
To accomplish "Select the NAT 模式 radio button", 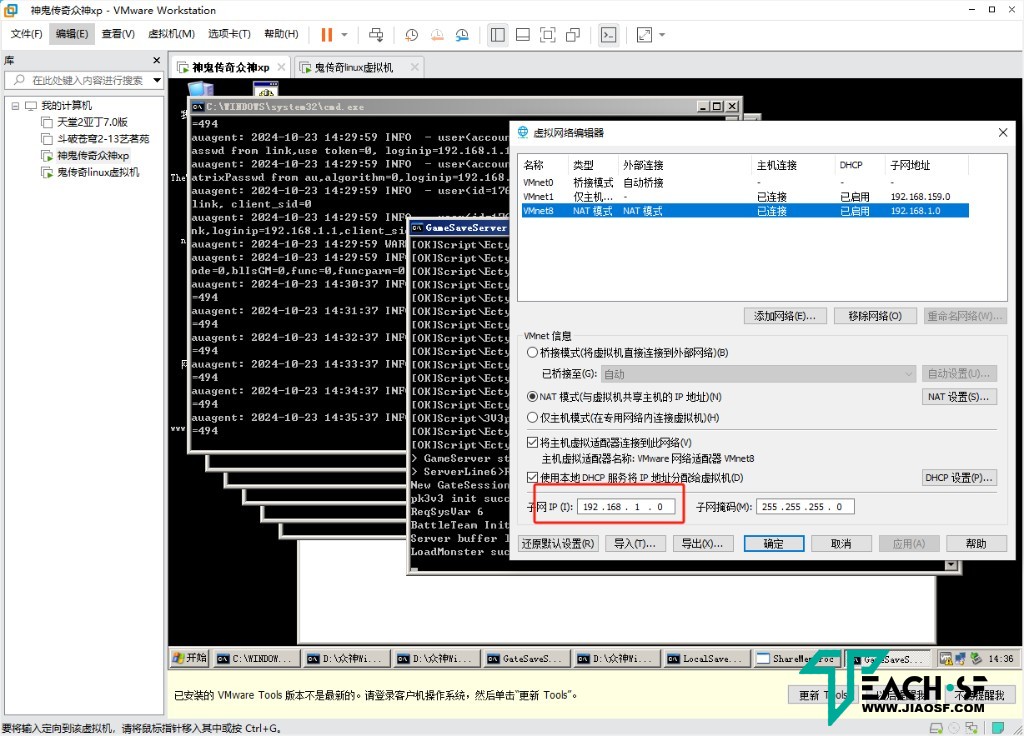I will 532,396.
